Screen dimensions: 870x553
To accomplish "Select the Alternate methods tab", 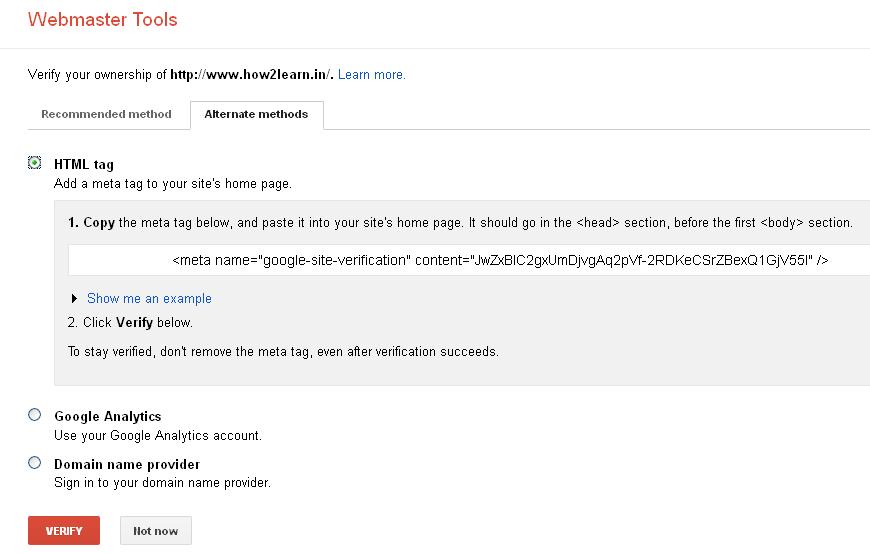I will pos(256,114).
